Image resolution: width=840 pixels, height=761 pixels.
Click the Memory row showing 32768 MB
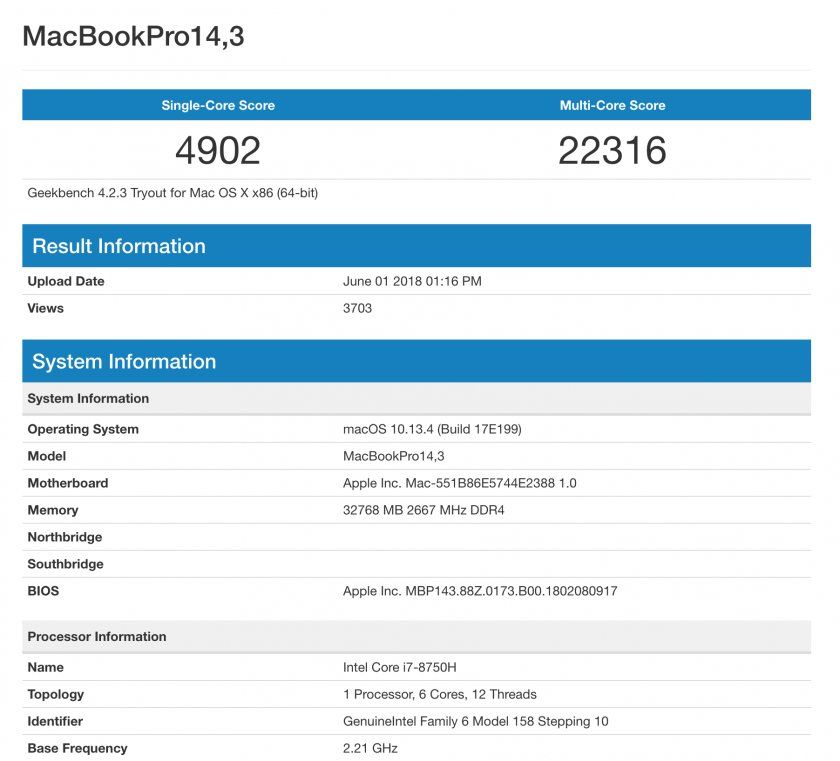(x=420, y=510)
